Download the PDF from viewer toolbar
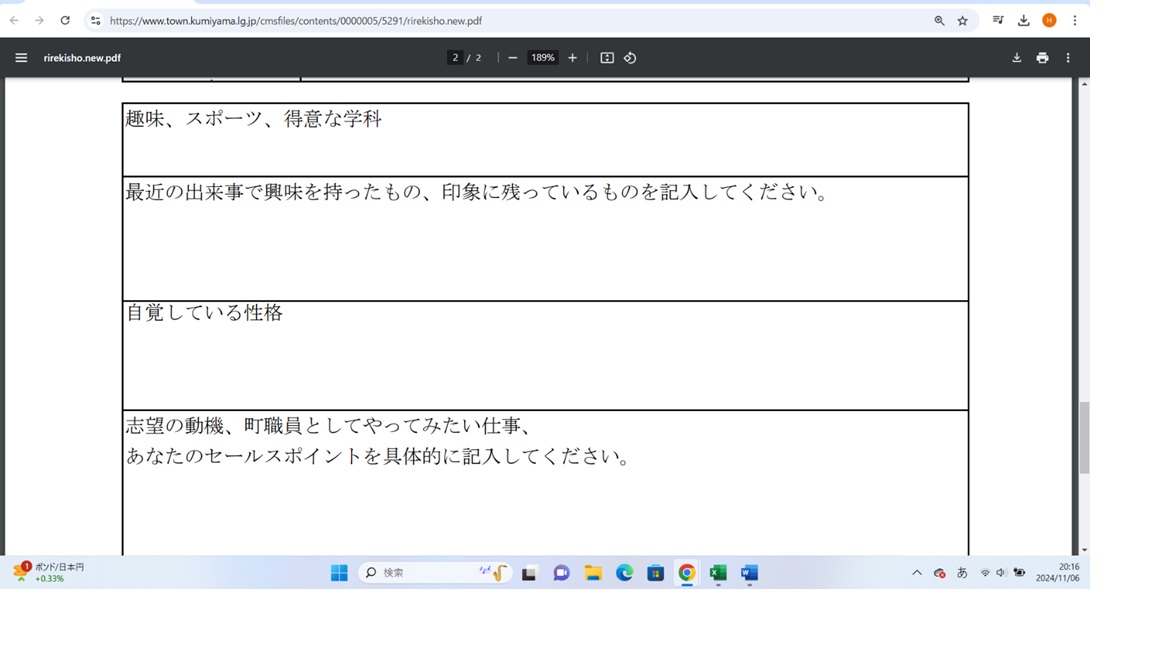The image size is (1152, 648). pyautogui.click(x=1016, y=58)
